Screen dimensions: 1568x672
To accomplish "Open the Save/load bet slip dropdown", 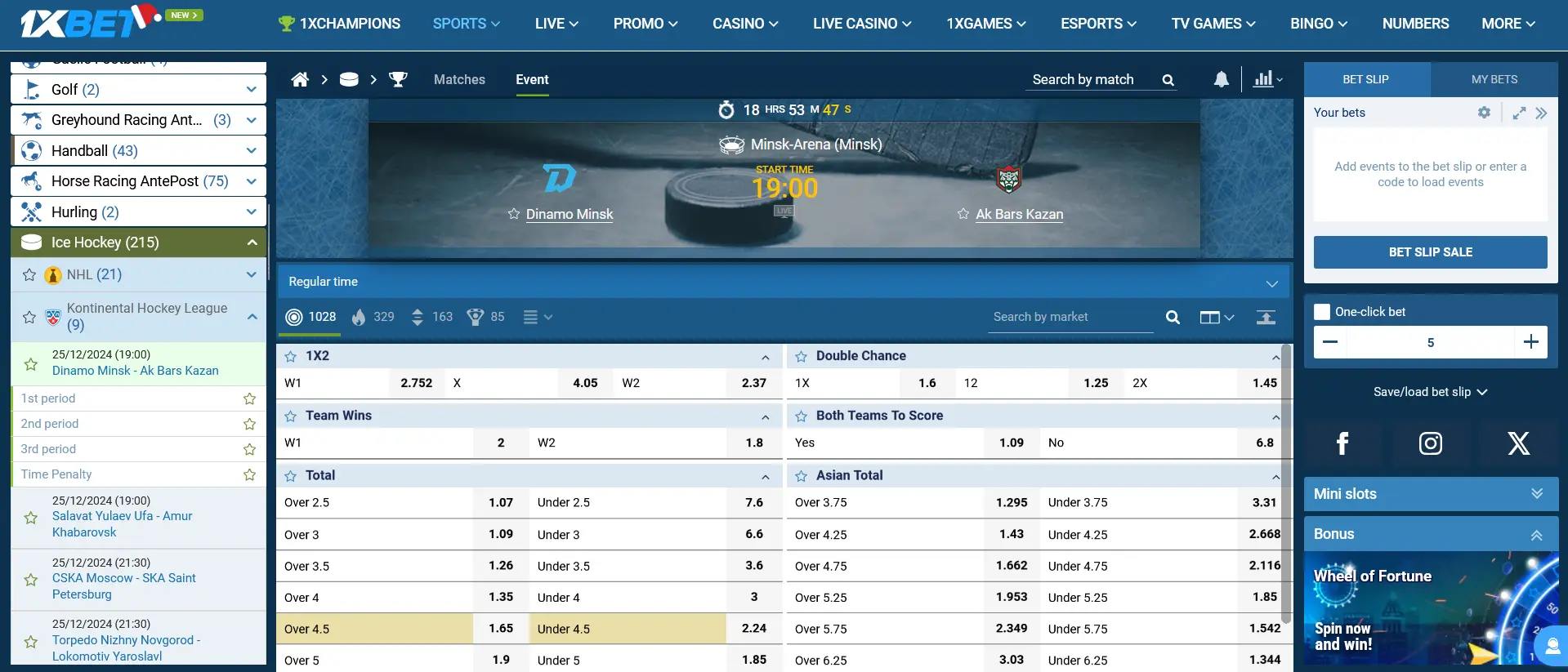I will pyautogui.click(x=1430, y=392).
